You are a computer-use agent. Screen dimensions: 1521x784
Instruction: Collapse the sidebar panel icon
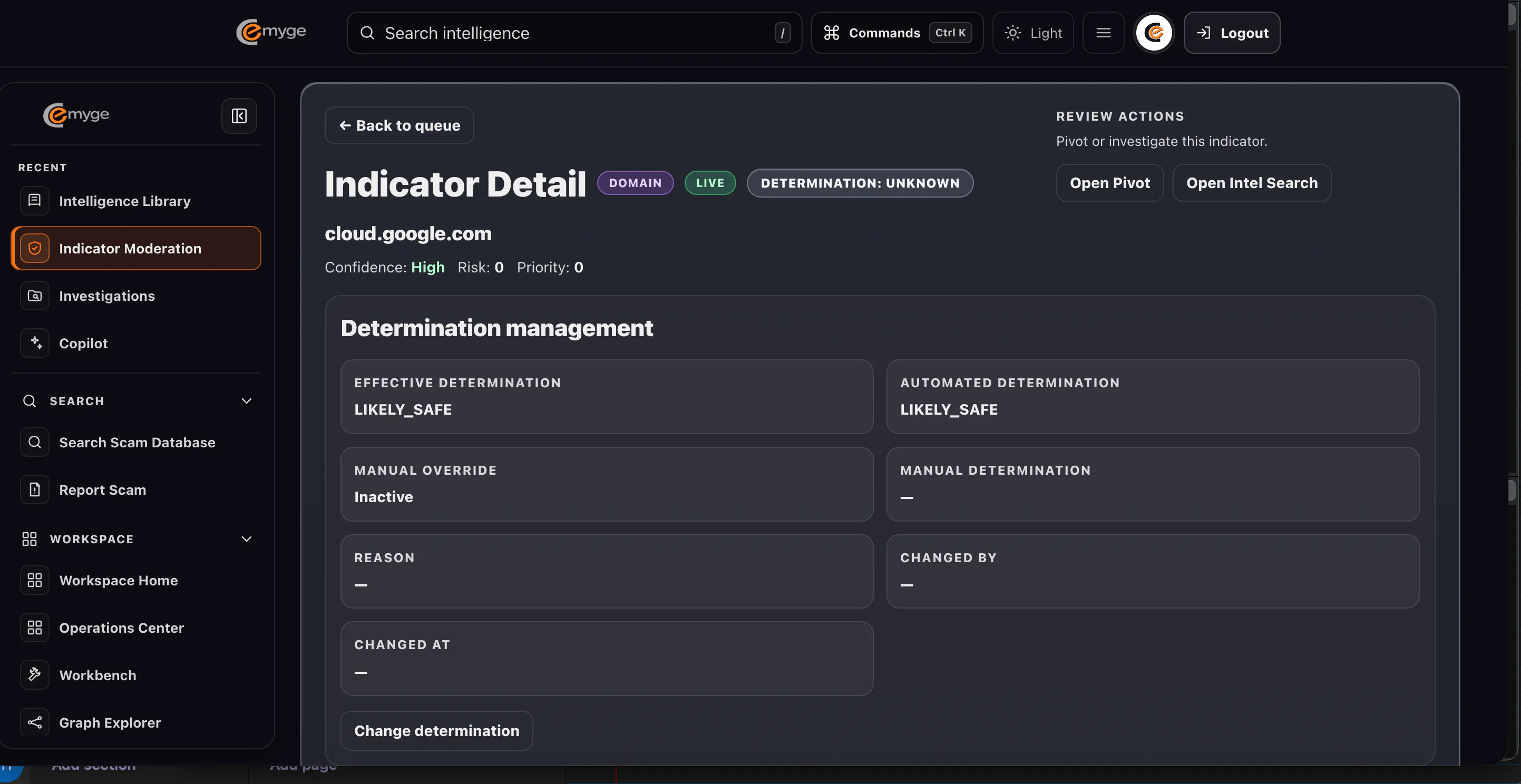tap(239, 116)
